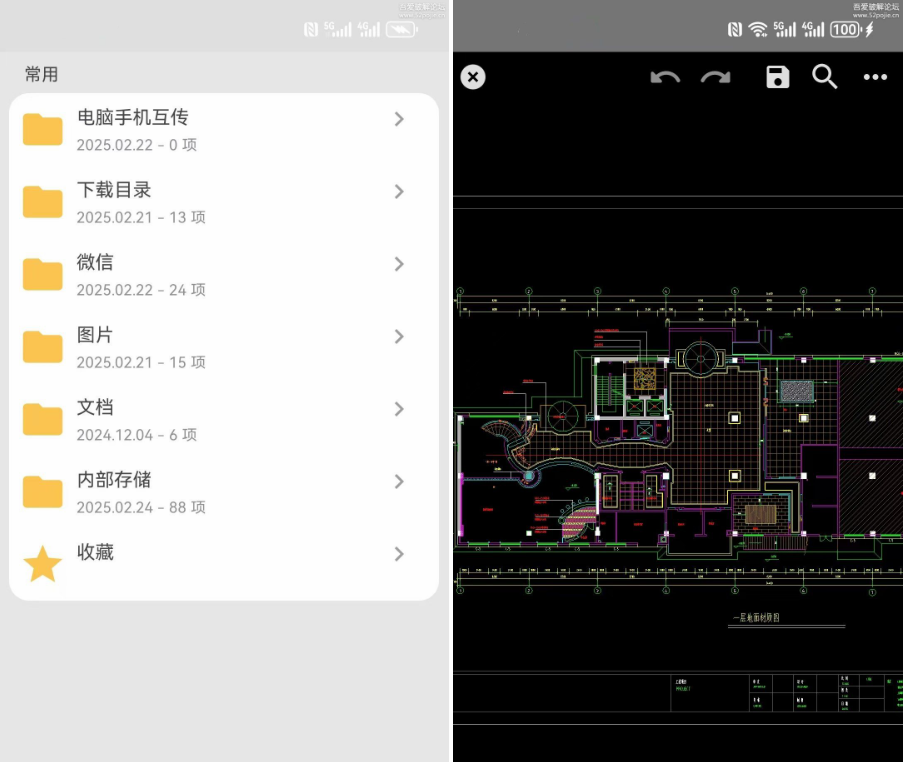Tap the 微信 folder icon
Viewport: 905px width, 762px height.
(43, 274)
